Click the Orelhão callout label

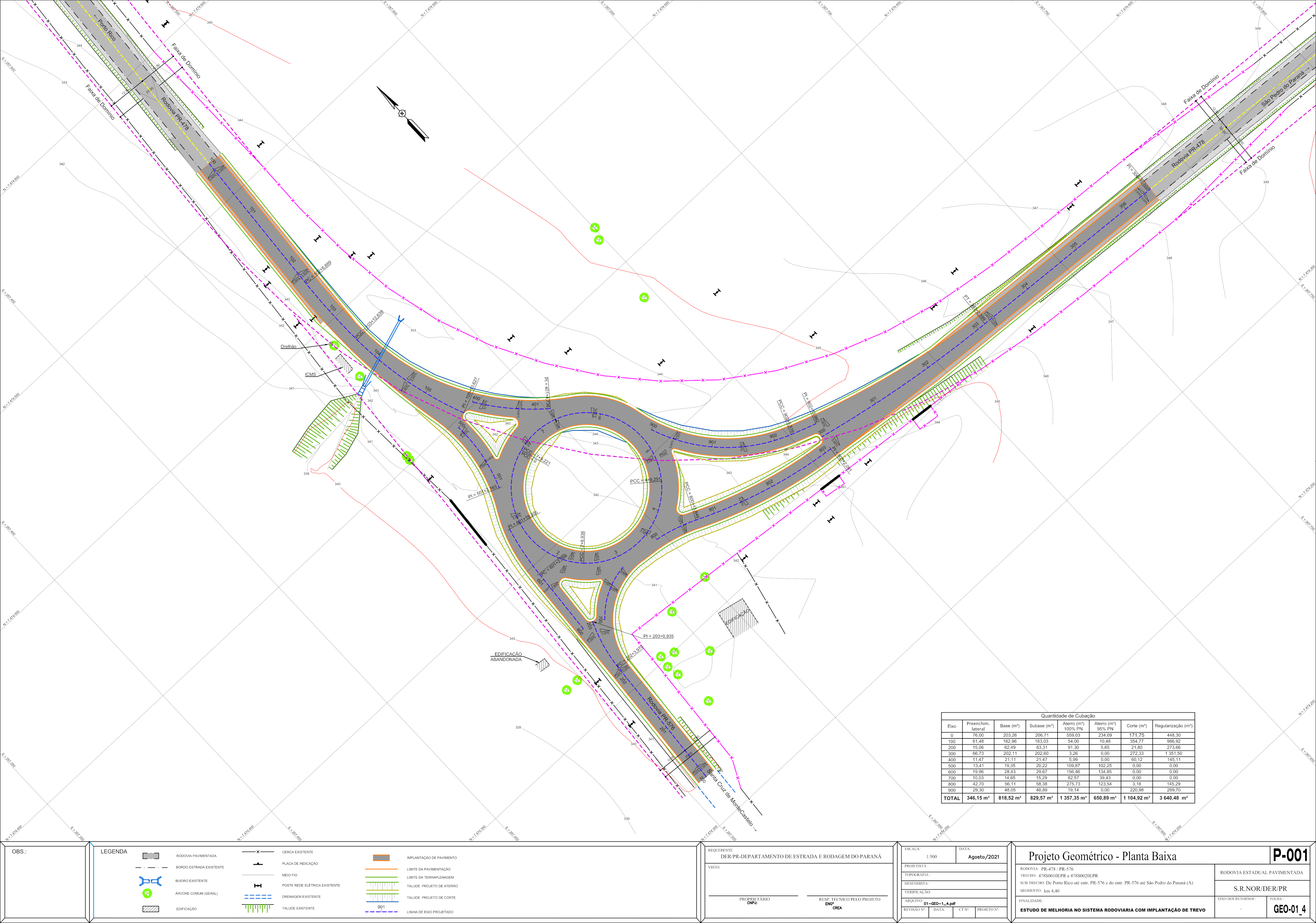tap(288, 346)
